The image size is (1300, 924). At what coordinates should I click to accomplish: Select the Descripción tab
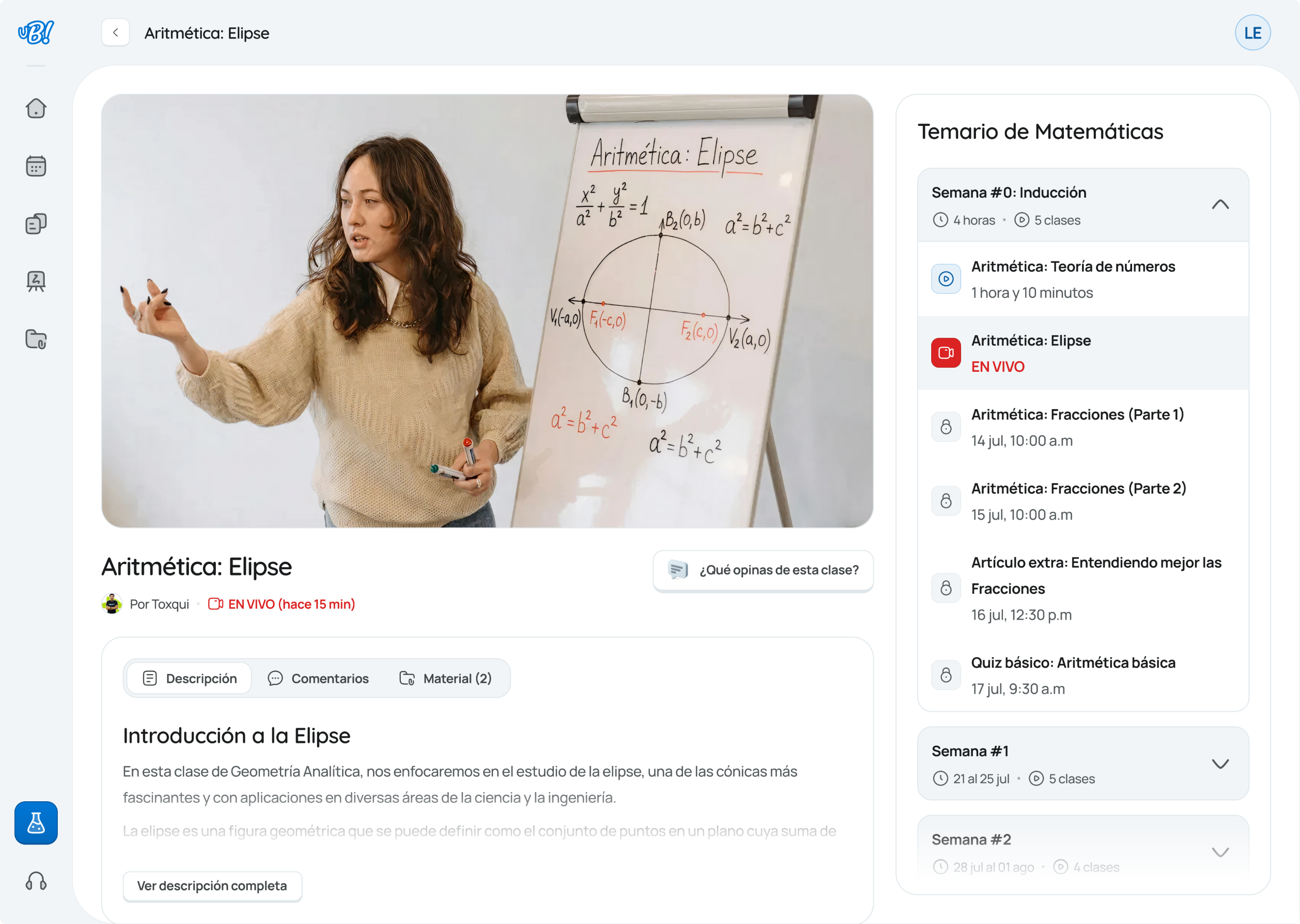point(190,678)
